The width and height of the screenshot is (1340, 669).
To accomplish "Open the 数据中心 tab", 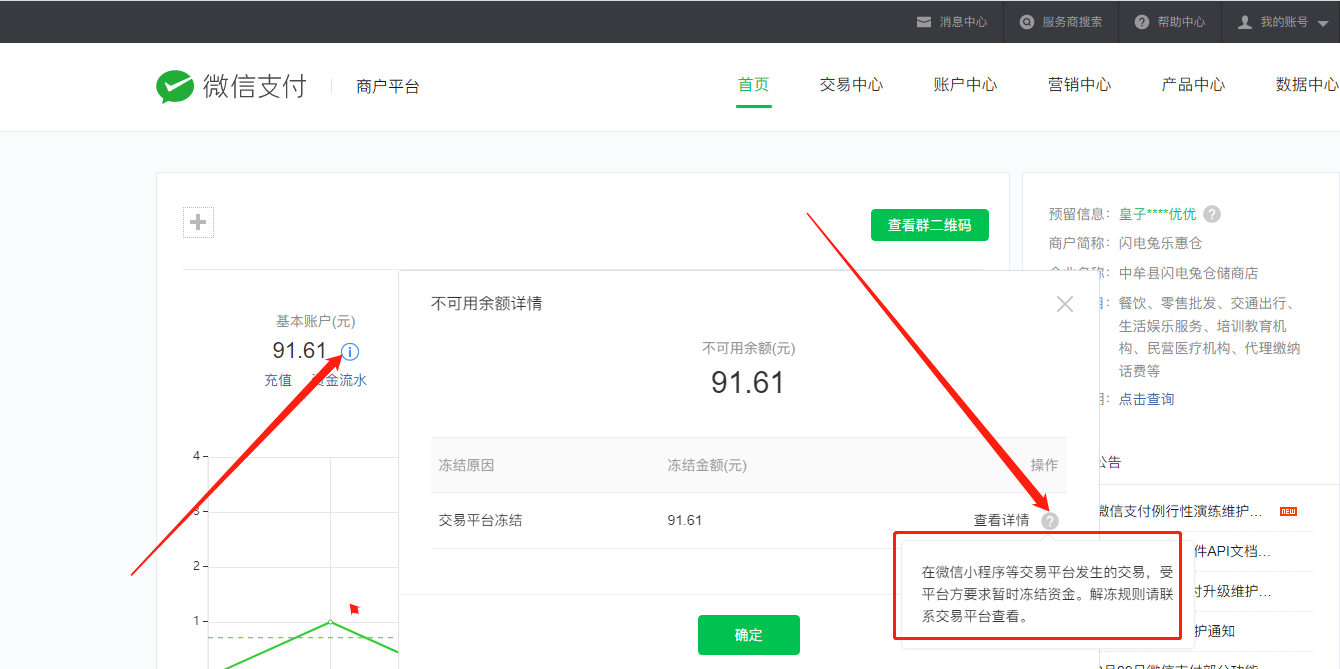I will (x=1308, y=85).
